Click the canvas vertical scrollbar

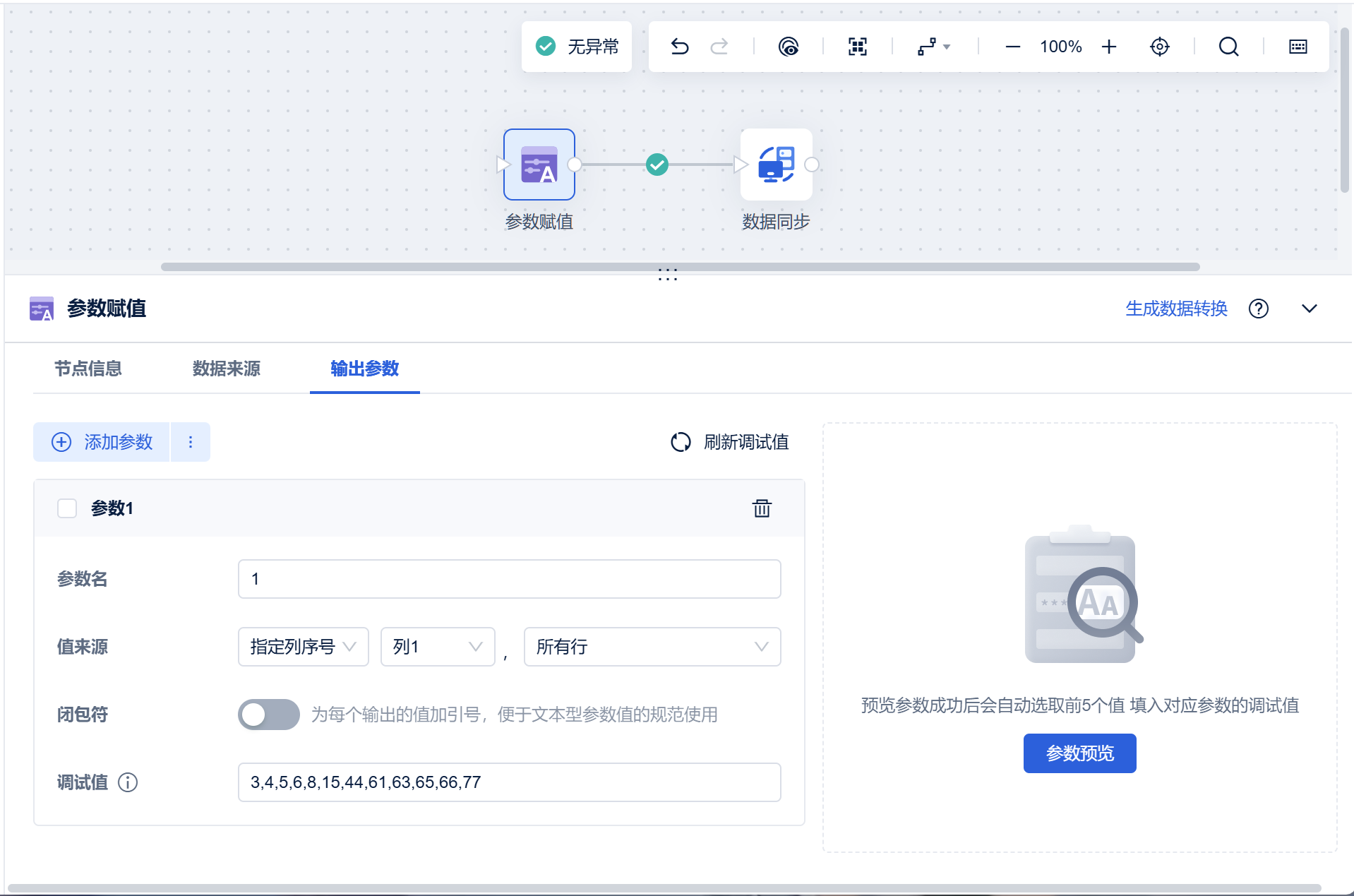pos(1345,109)
